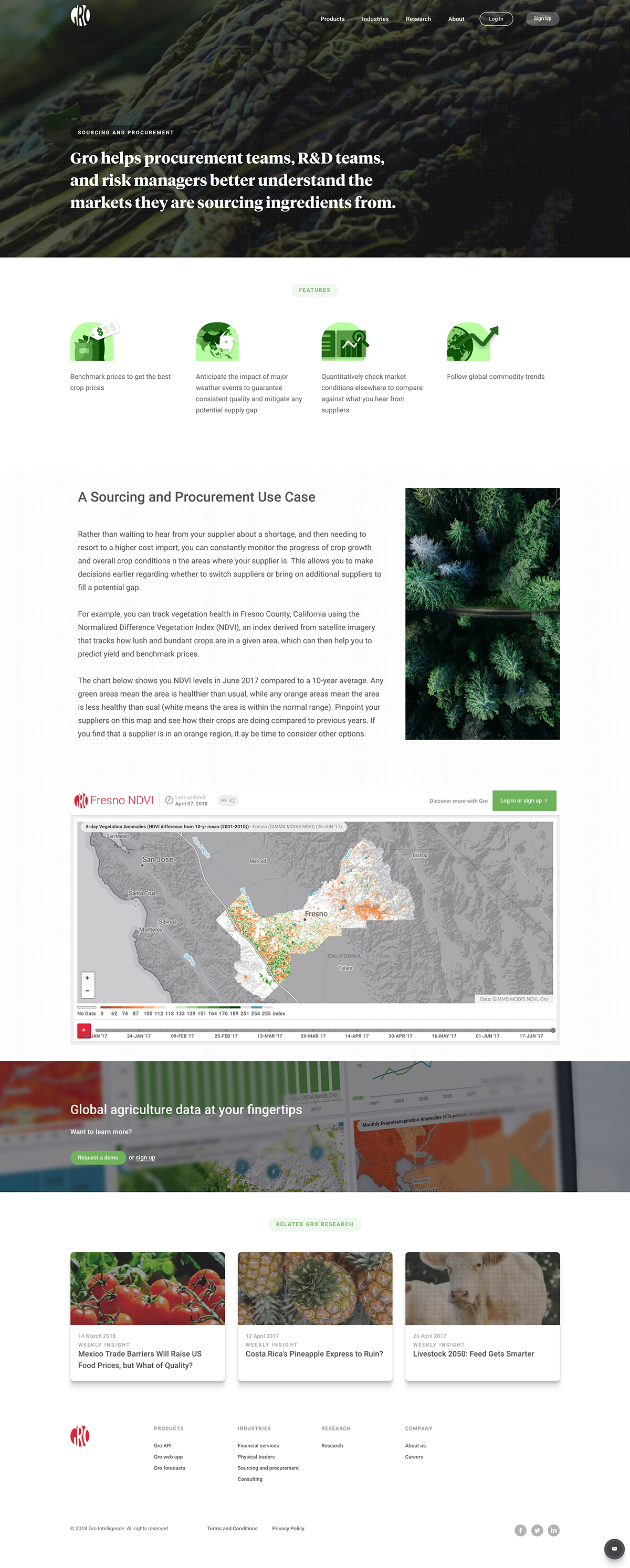Click the market conditions chart icon
The height and width of the screenshot is (1568, 630).
click(x=345, y=342)
